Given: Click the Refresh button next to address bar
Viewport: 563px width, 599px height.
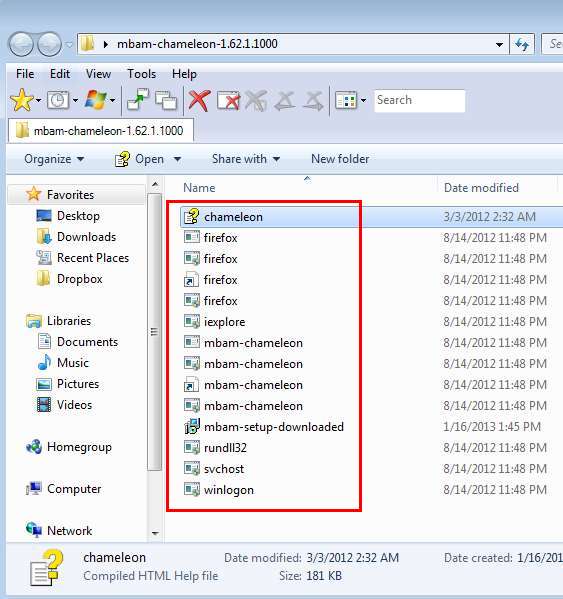Looking at the screenshot, I should click(522, 44).
